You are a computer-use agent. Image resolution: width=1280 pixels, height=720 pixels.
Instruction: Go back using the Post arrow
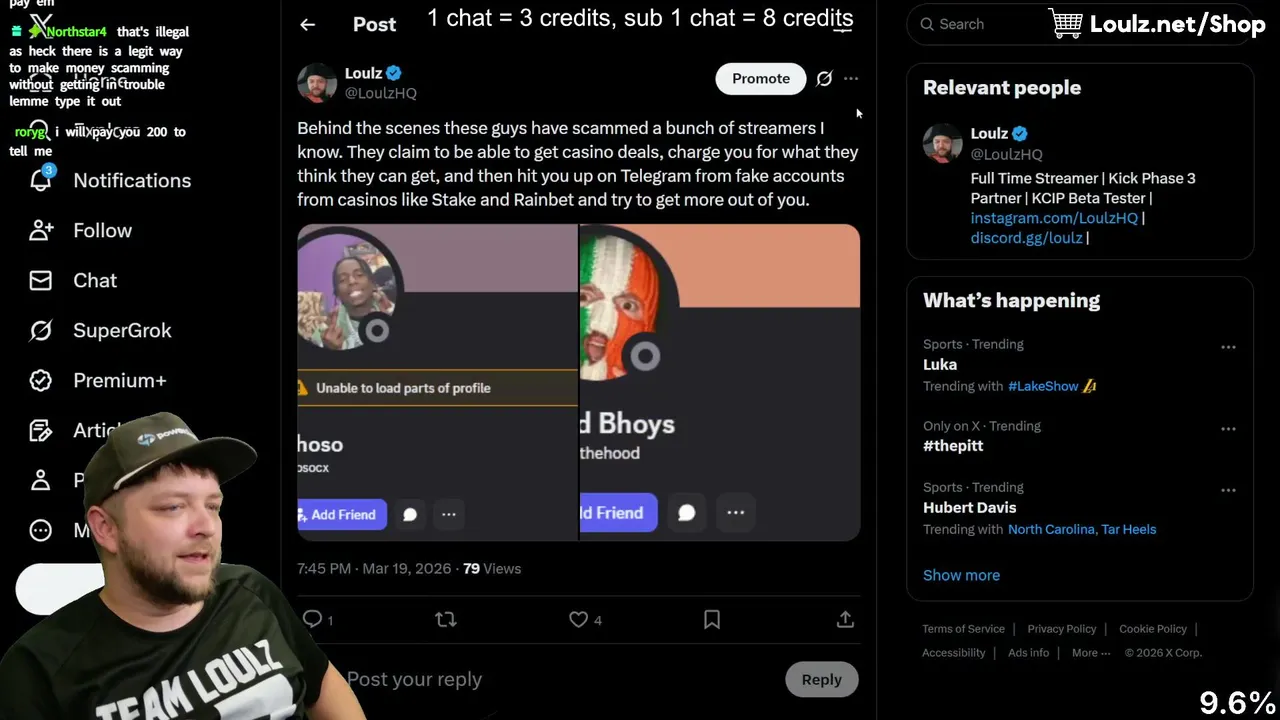click(308, 25)
